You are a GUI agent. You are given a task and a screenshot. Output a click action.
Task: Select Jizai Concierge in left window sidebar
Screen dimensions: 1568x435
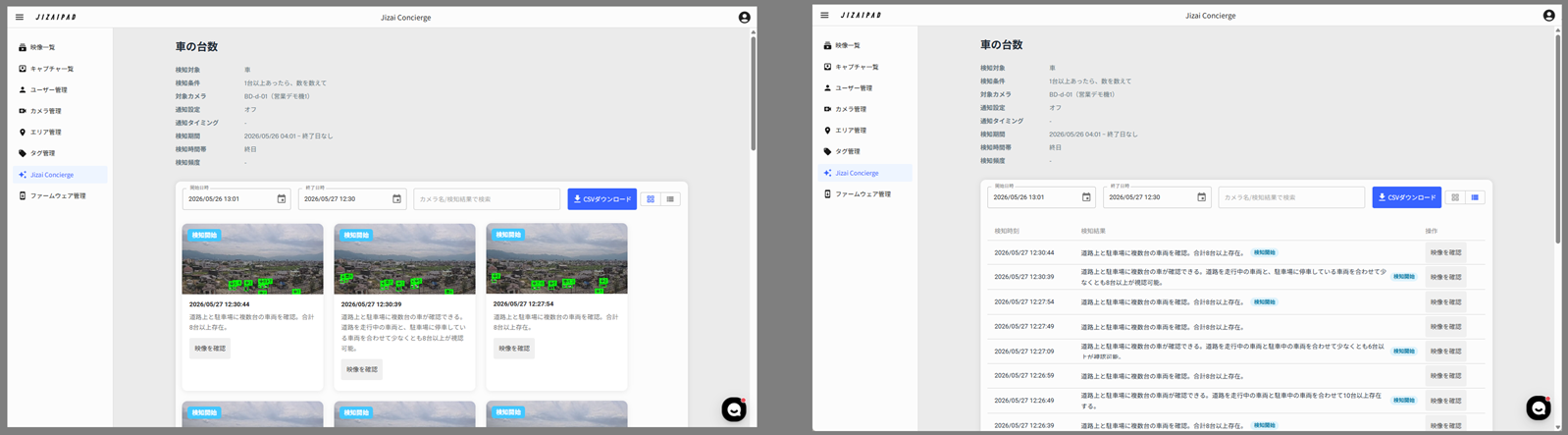[60, 175]
